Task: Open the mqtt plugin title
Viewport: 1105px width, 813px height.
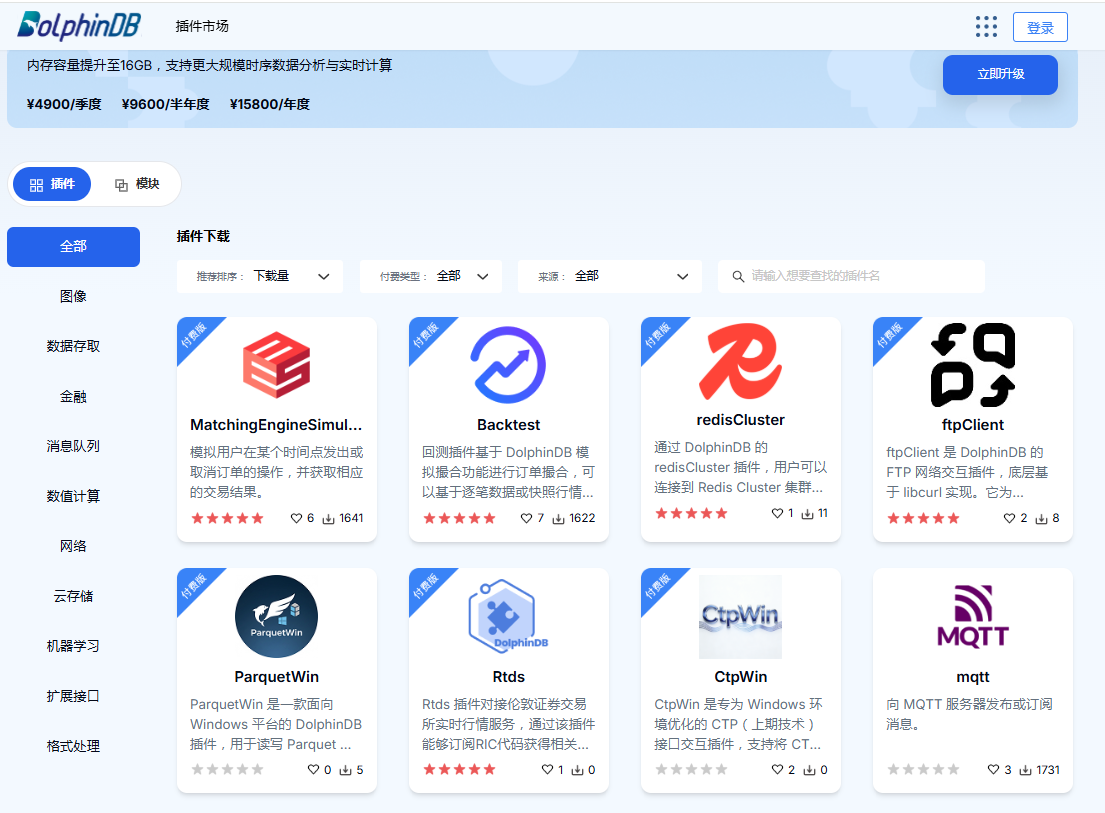Action: [x=973, y=677]
